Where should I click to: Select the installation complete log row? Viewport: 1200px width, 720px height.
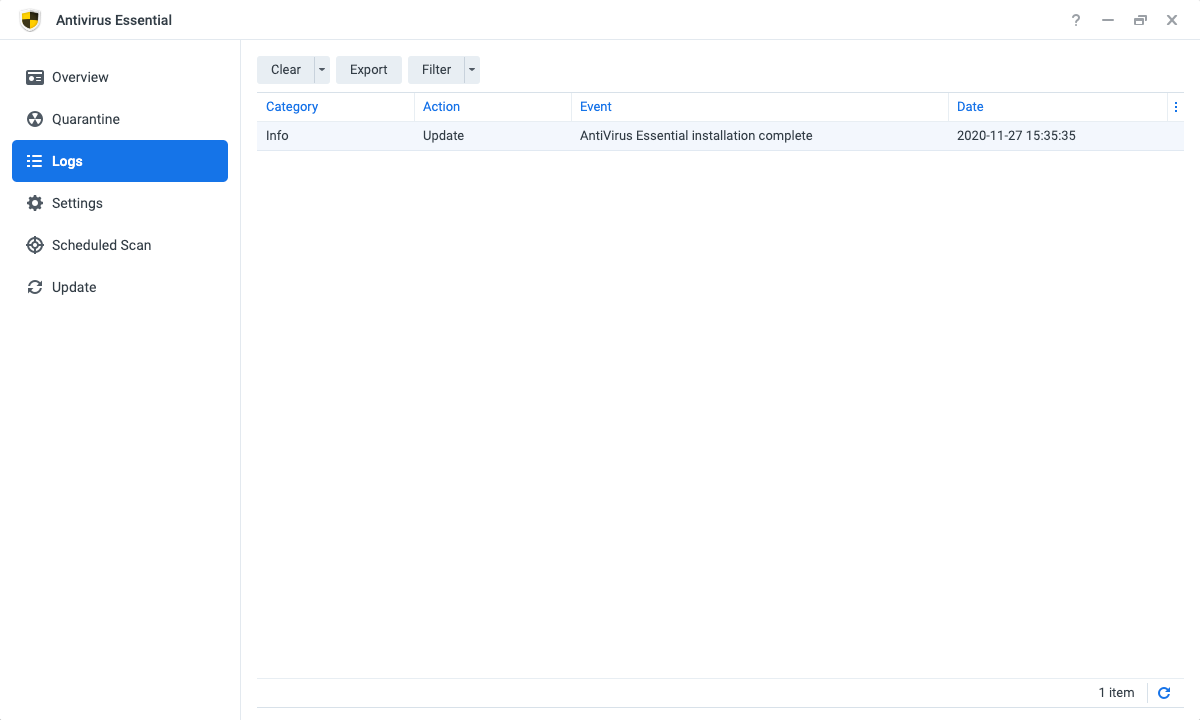click(696, 136)
